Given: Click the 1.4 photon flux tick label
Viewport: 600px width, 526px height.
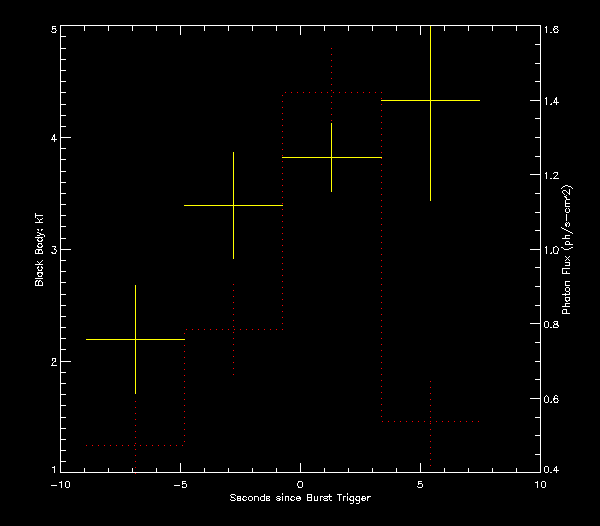Looking at the screenshot, I should (552, 102).
